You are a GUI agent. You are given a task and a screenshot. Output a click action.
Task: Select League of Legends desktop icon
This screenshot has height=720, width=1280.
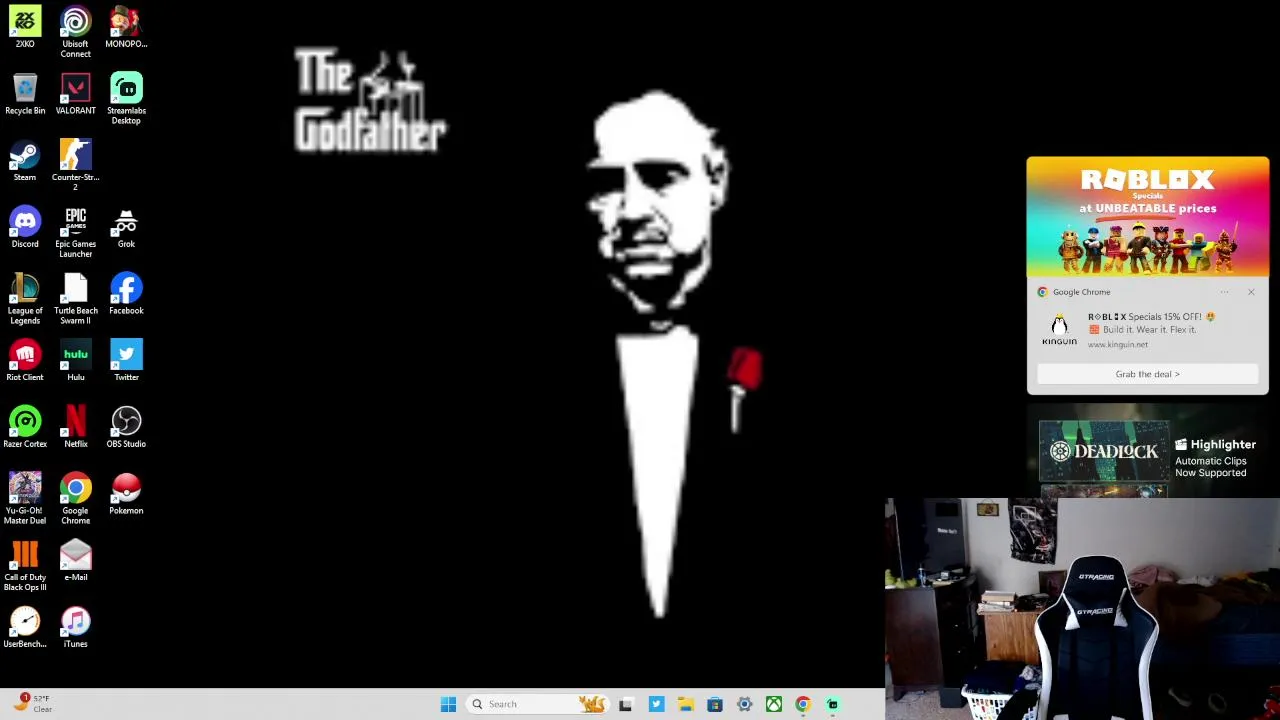pyautogui.click(x=25, y=299)
